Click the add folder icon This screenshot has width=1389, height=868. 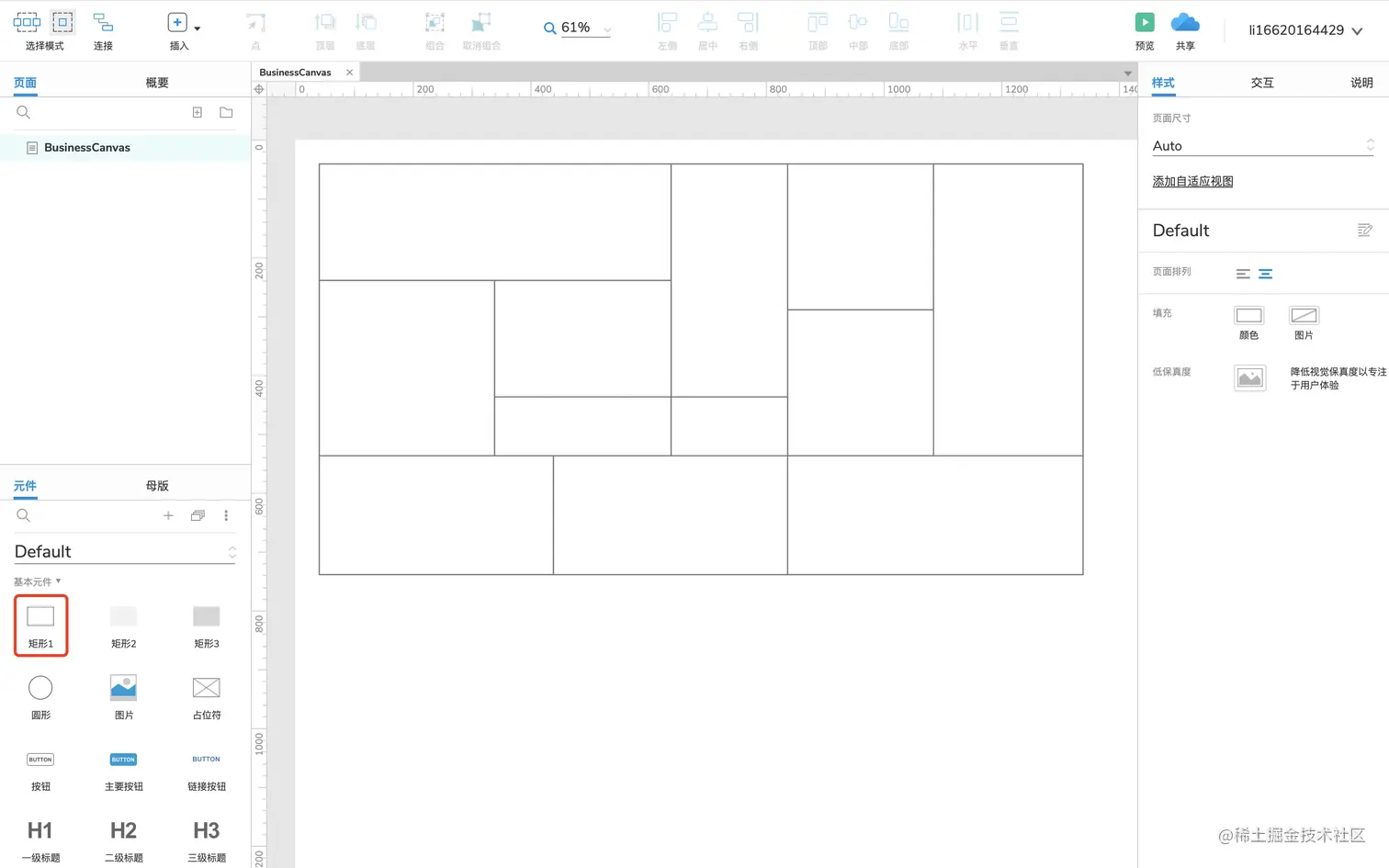click(226, 112)
